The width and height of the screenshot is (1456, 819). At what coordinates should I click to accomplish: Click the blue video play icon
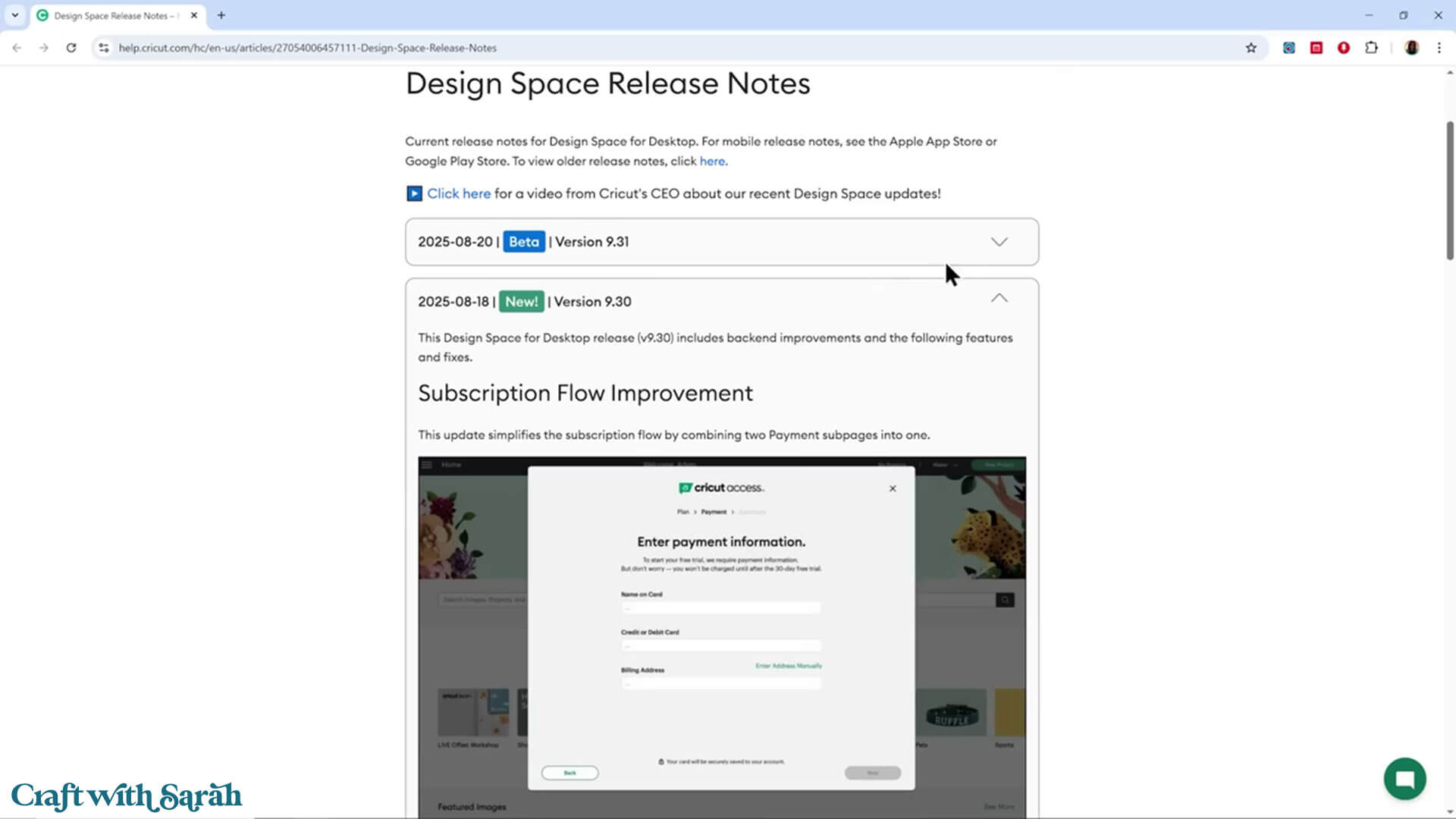click(x=414, y=193)
